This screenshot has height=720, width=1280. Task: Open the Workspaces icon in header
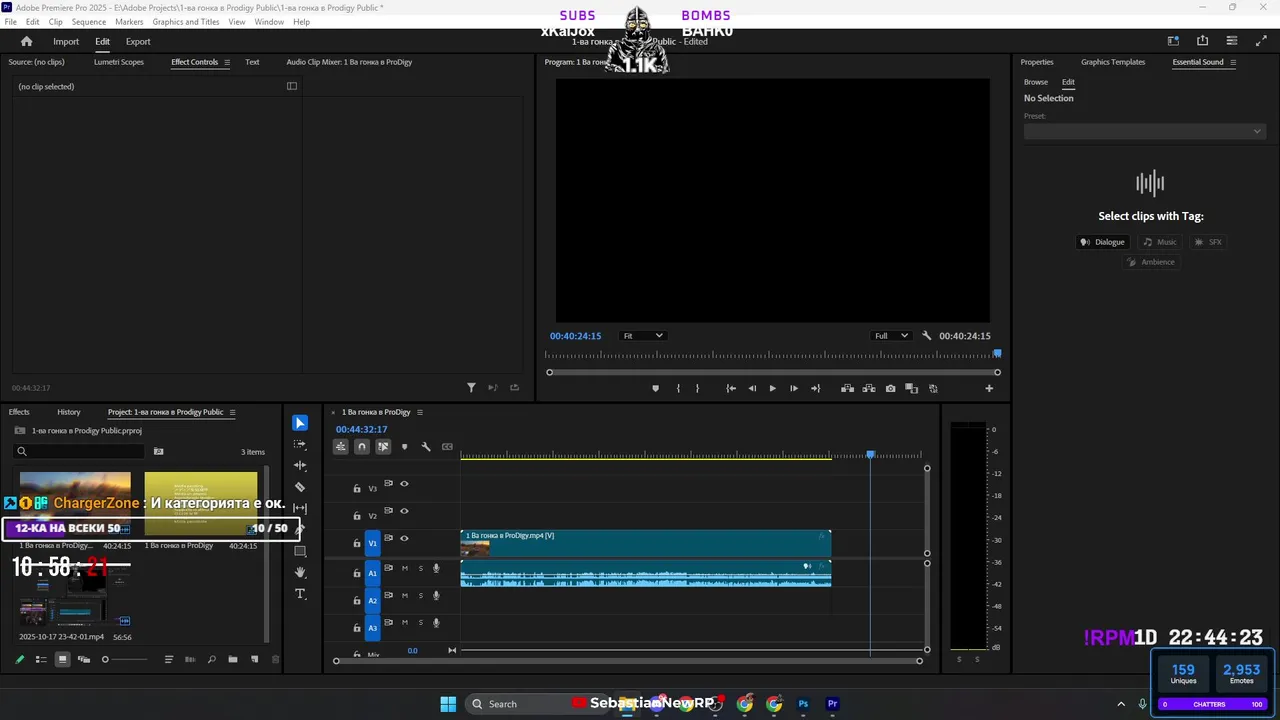point(1173,41)
